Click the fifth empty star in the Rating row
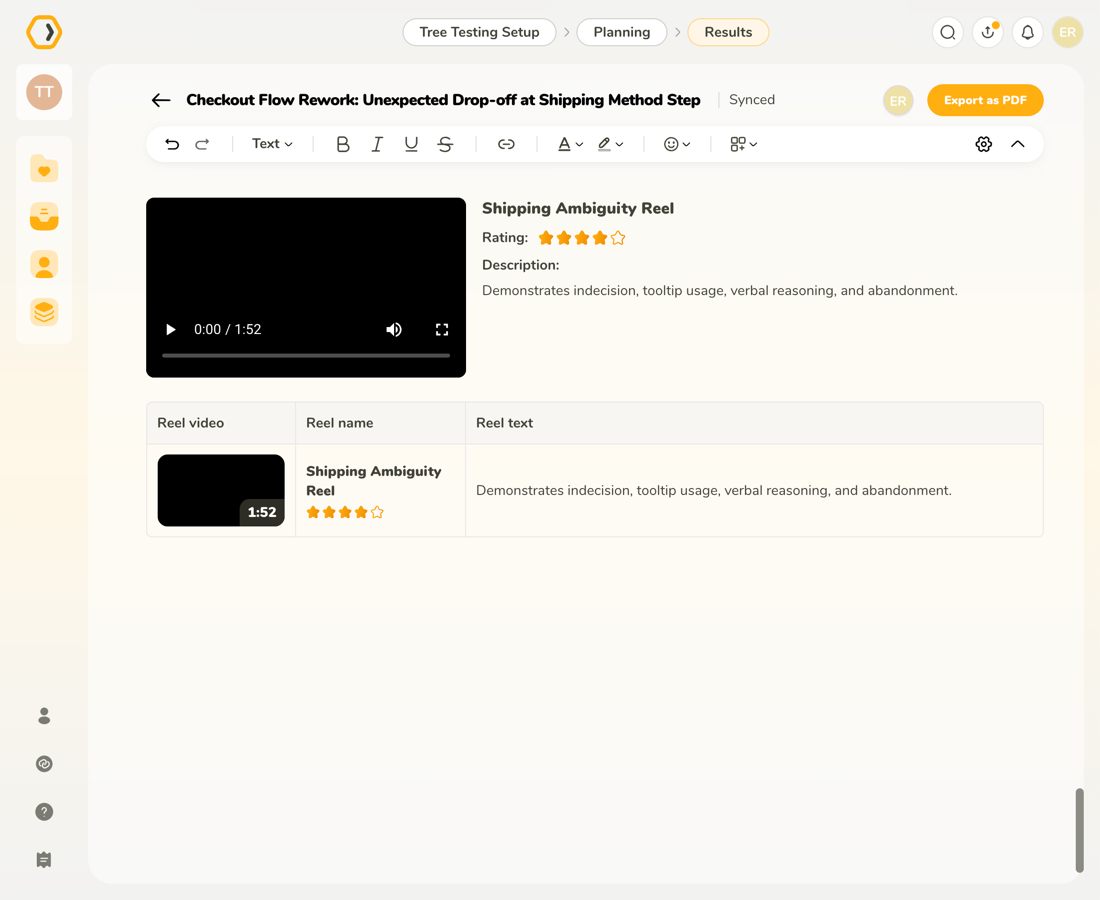Image resolution: width=1100 pixels, height=900 pixels. 618,238
